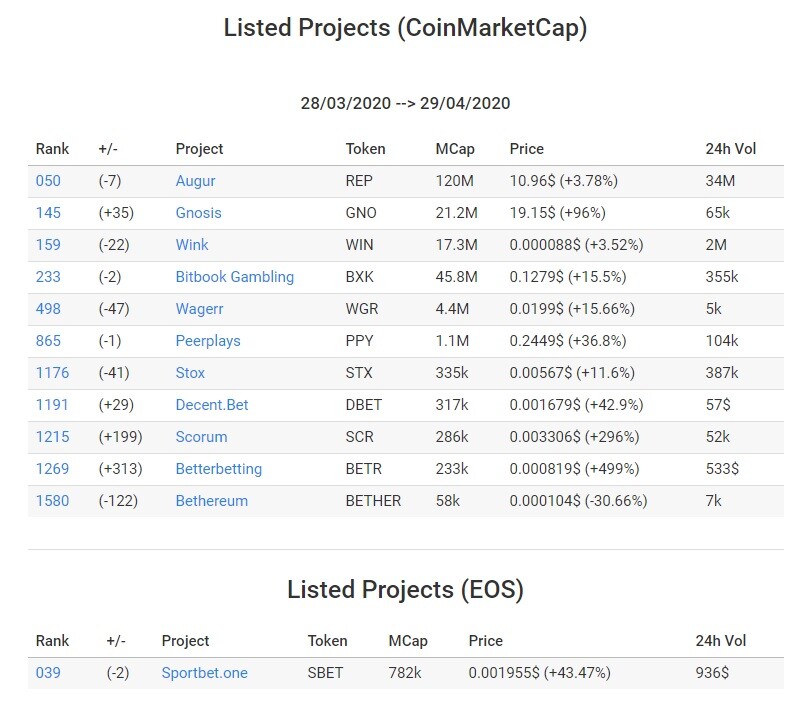Click the date range 28/03/2020 --> 29/04/2020
This screenshot has height=706, width=802.
tap(405, 103)
